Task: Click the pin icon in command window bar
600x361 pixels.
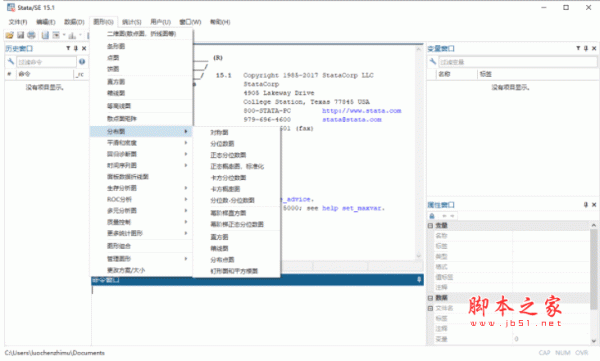Action: pyautogui.click(x=419, y=280)
